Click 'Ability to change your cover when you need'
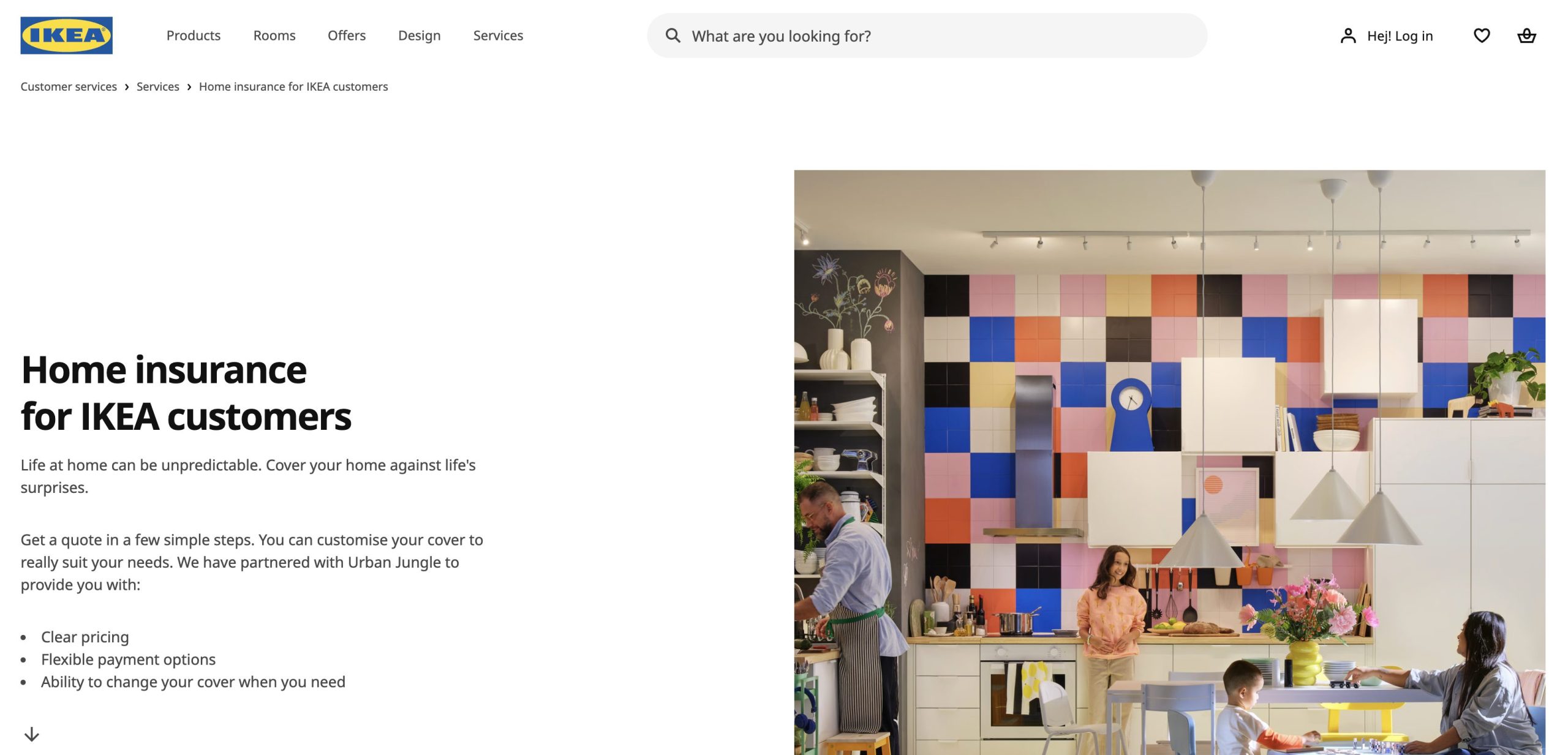This screenshot has width=1568, height=755. (x=194, y=682)
